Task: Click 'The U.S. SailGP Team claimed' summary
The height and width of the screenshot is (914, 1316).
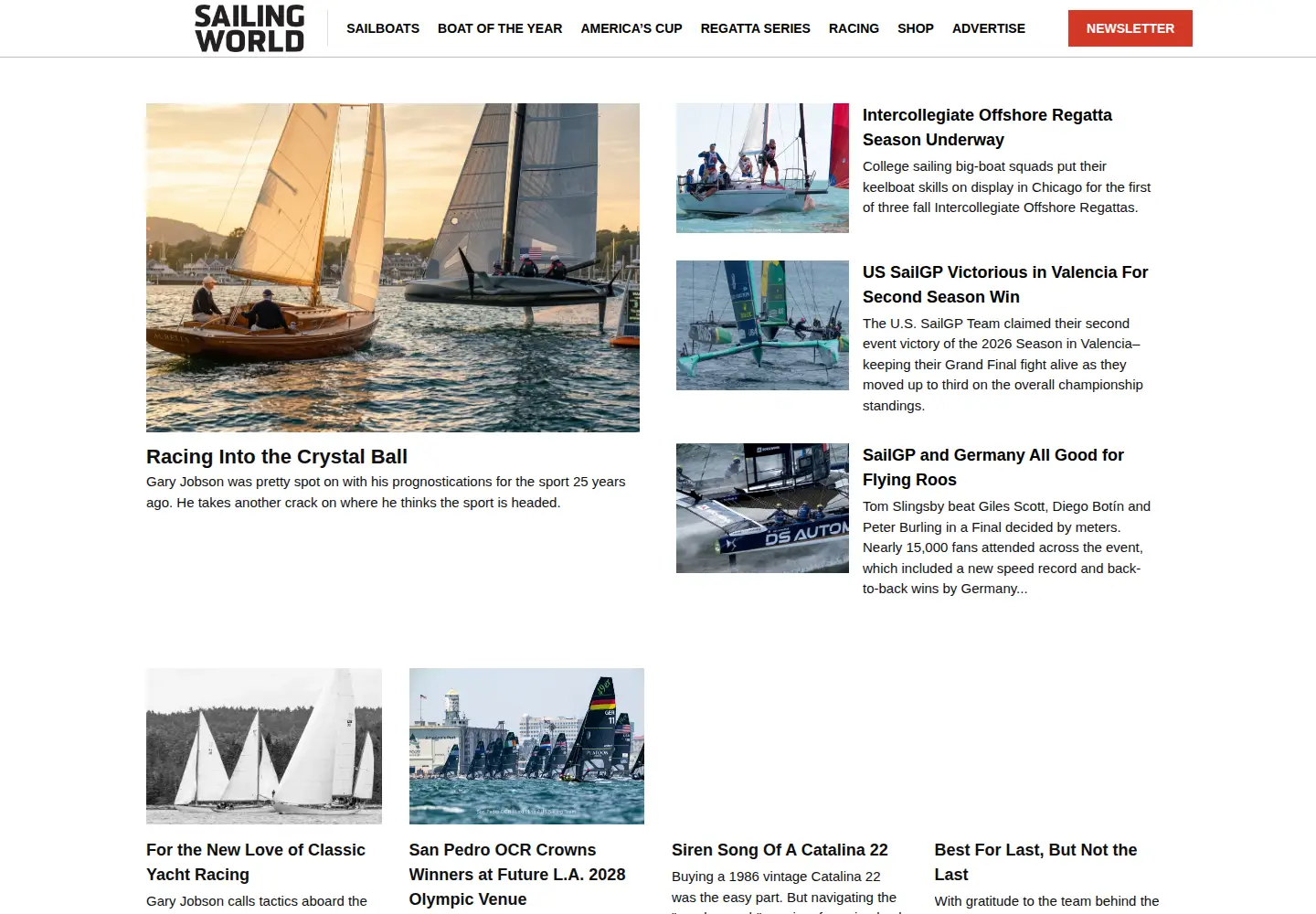Action: tap(1003, 365)
